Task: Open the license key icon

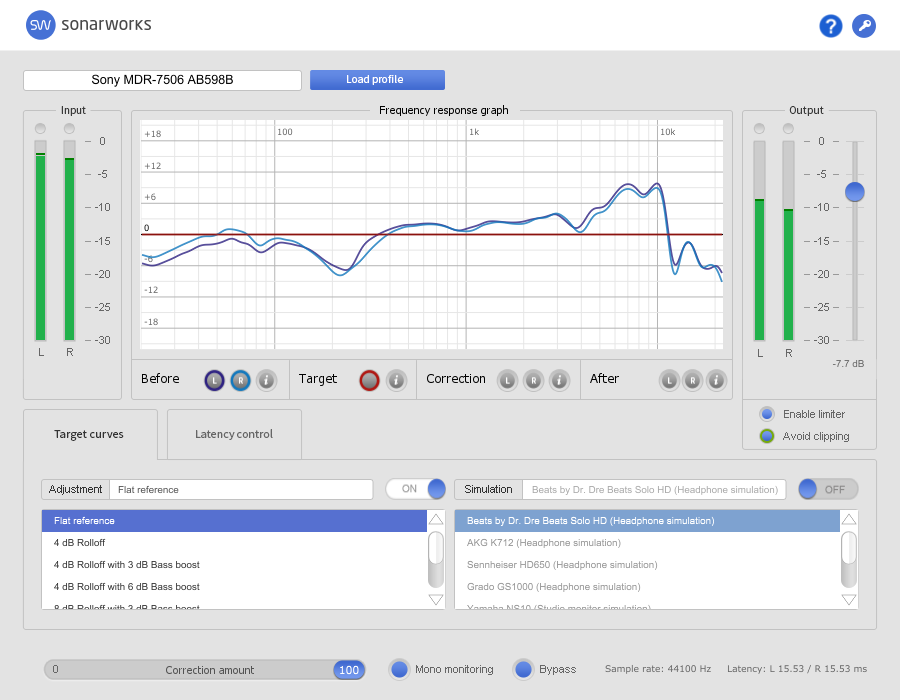Action: [864, 26]
